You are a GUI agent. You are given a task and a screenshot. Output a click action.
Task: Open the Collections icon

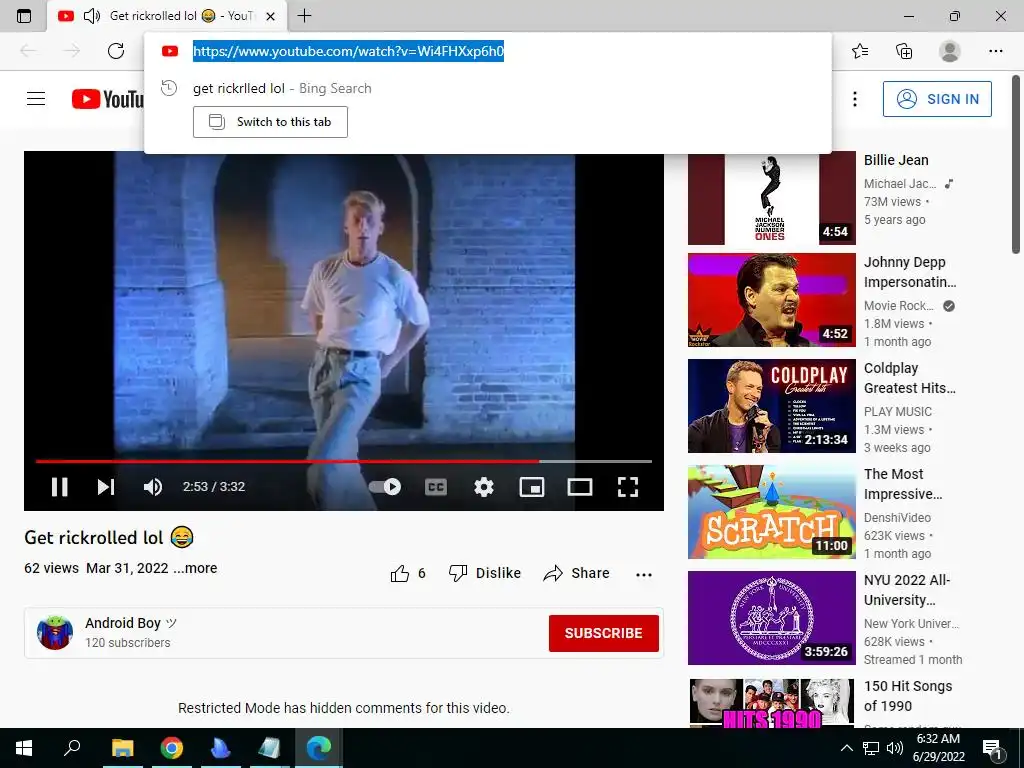click(x=904, y=51)
